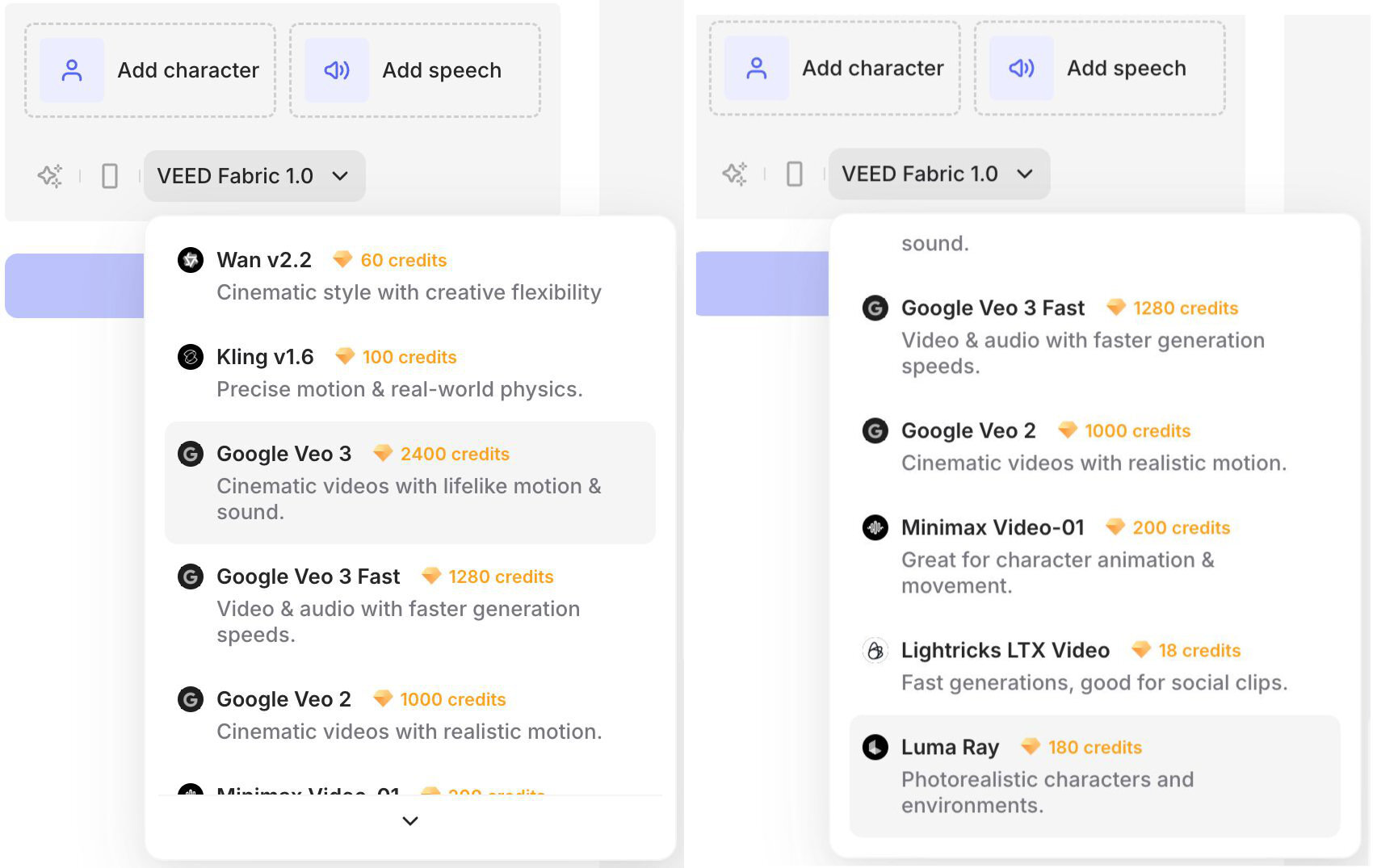Screen dimensions: 1373x868
Task: Click chevron arrow on right VEED Fabric dropdown
Action: tap(1025, 174)
